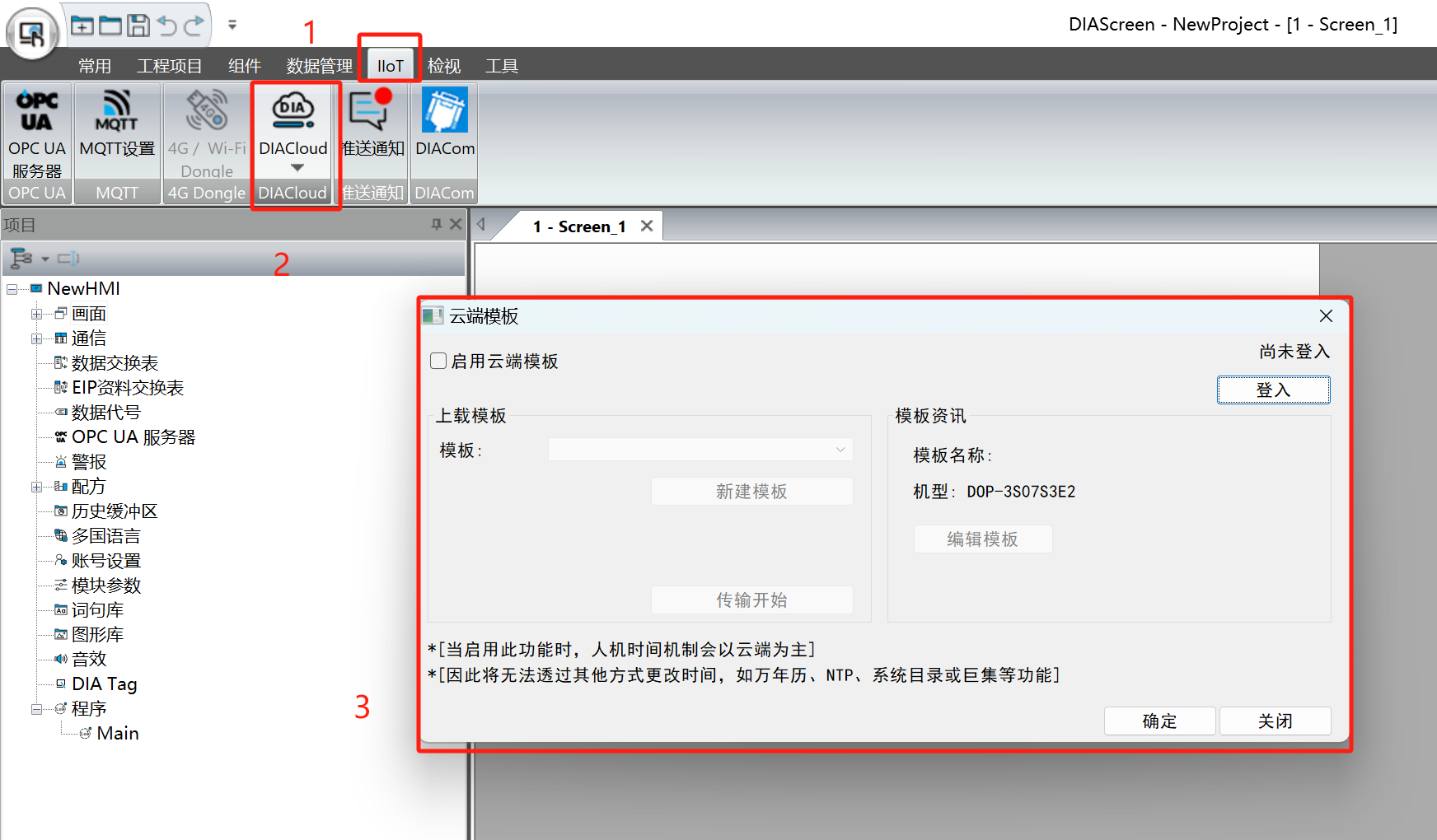Select 多国语言 in project tree
1437x840 pixels.
point(106,536)
